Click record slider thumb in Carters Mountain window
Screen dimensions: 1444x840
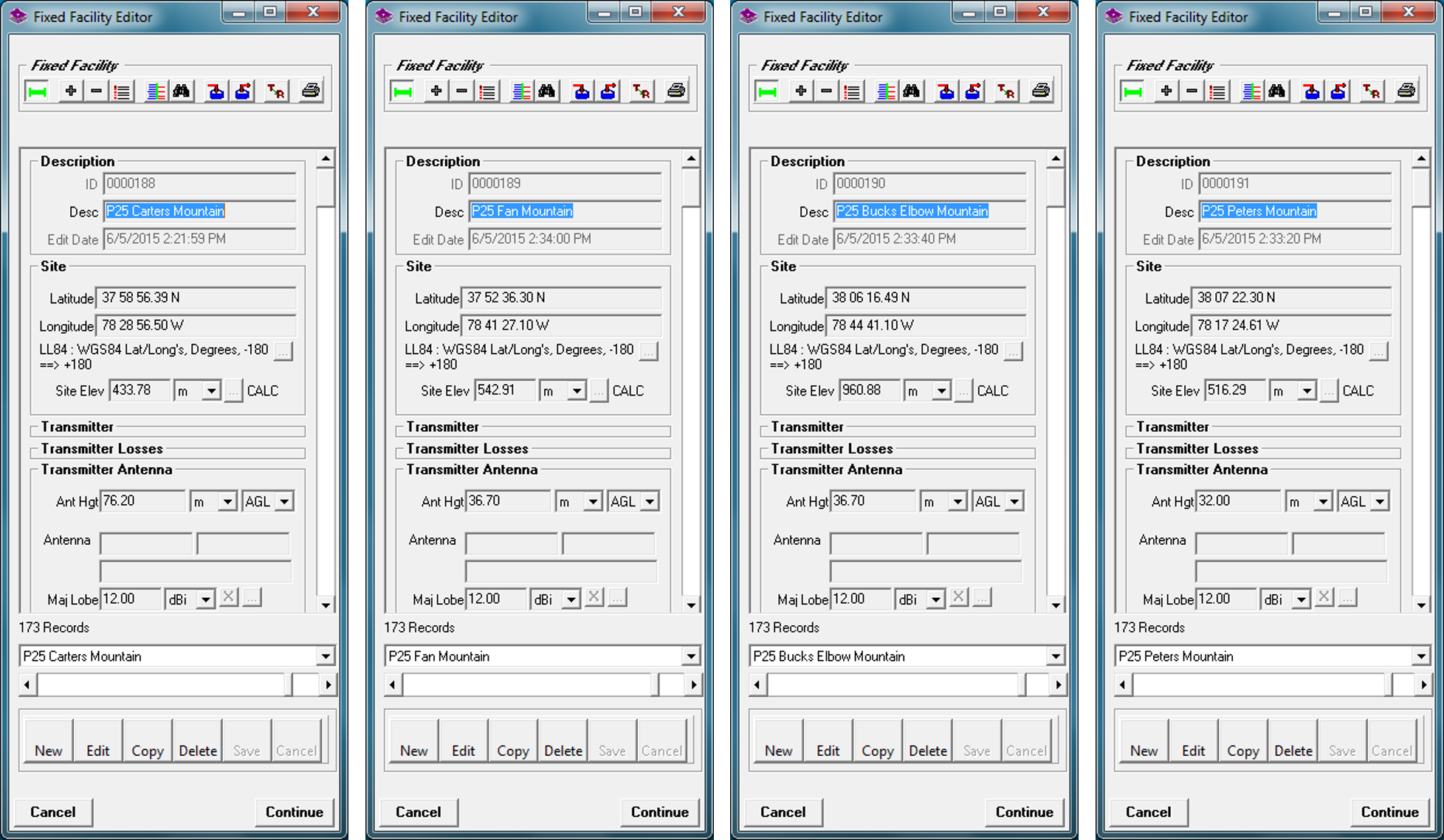[289, 685]
